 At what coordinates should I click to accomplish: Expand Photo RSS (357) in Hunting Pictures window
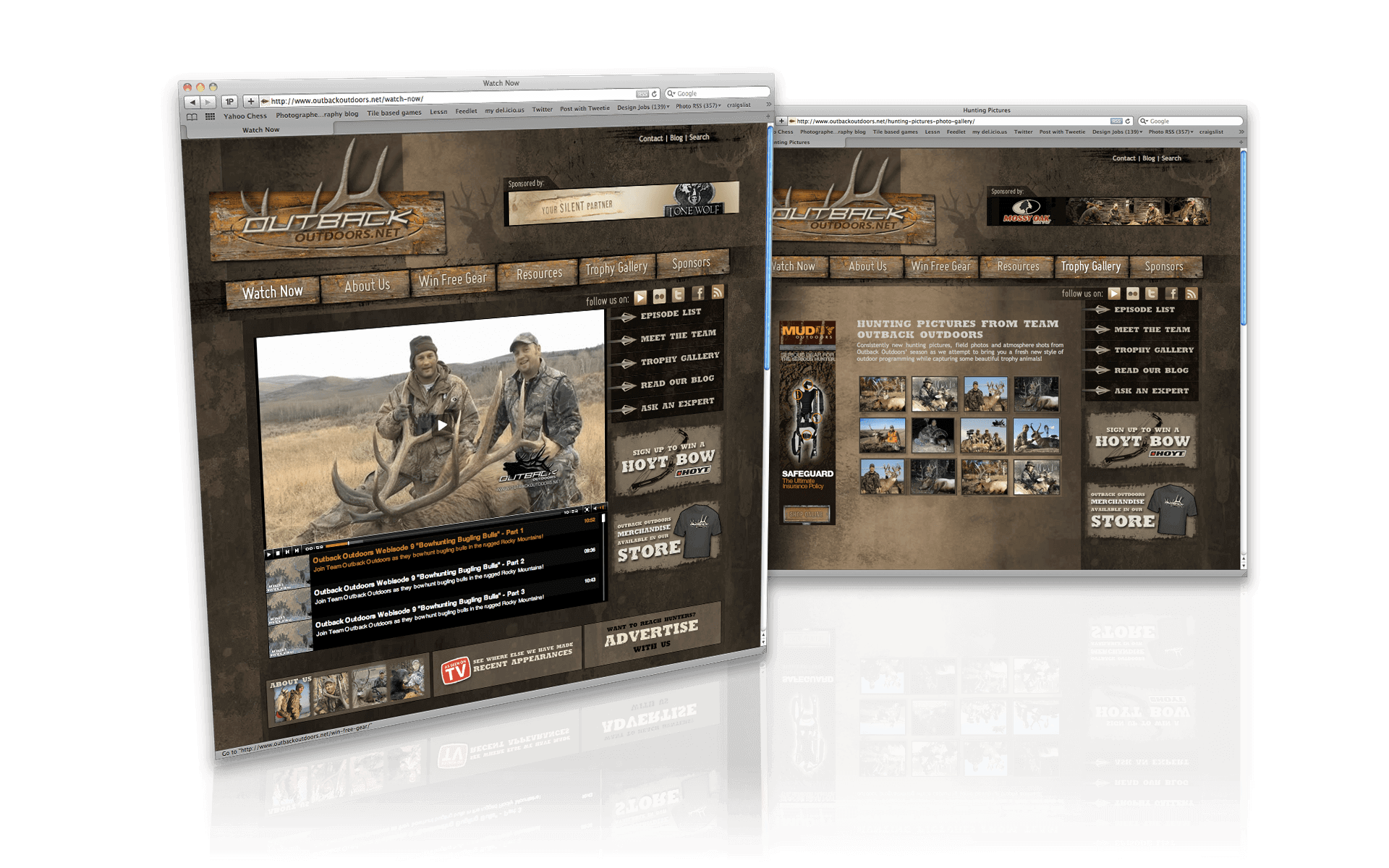coord(1171,132)
